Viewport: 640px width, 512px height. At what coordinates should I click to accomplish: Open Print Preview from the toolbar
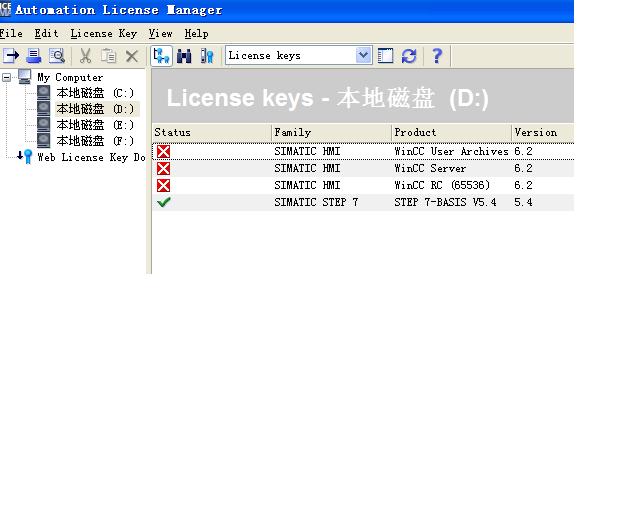[56, 56]
